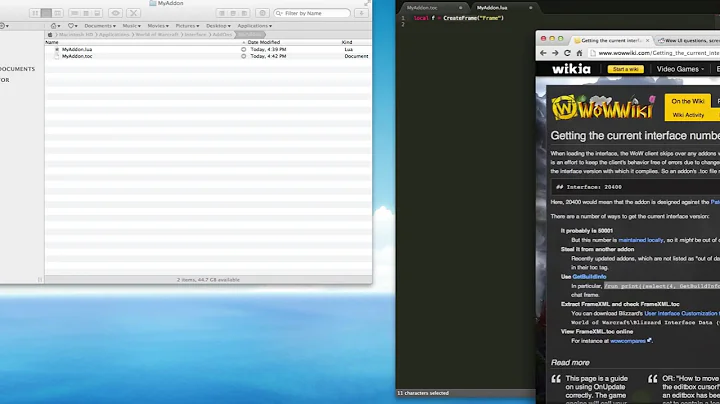Switch file browser to icon view
The height and width of the screenshot is (404, 720).
(35, 13)
